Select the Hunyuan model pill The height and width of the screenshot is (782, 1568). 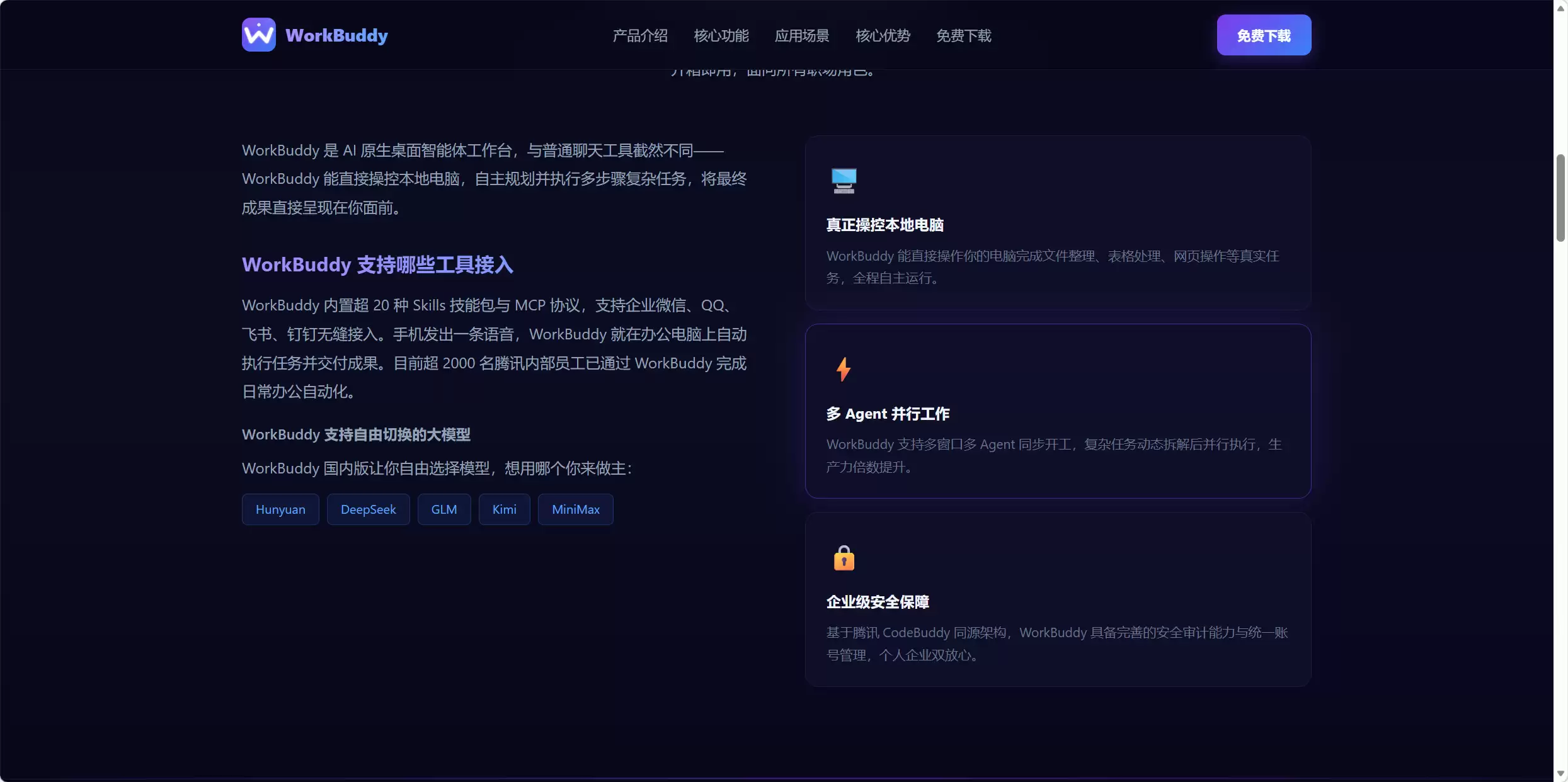[280, 509]
